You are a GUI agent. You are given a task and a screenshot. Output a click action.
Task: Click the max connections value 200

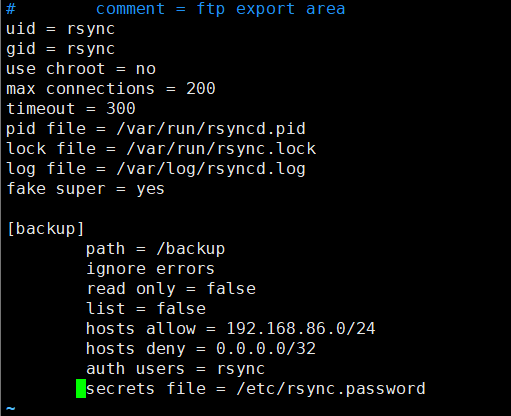tap(201, 89)
